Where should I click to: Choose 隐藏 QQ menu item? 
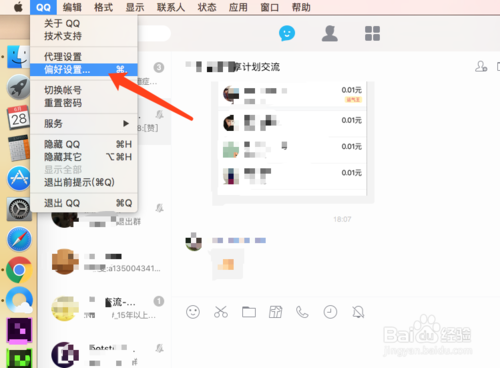coord(84,144)
